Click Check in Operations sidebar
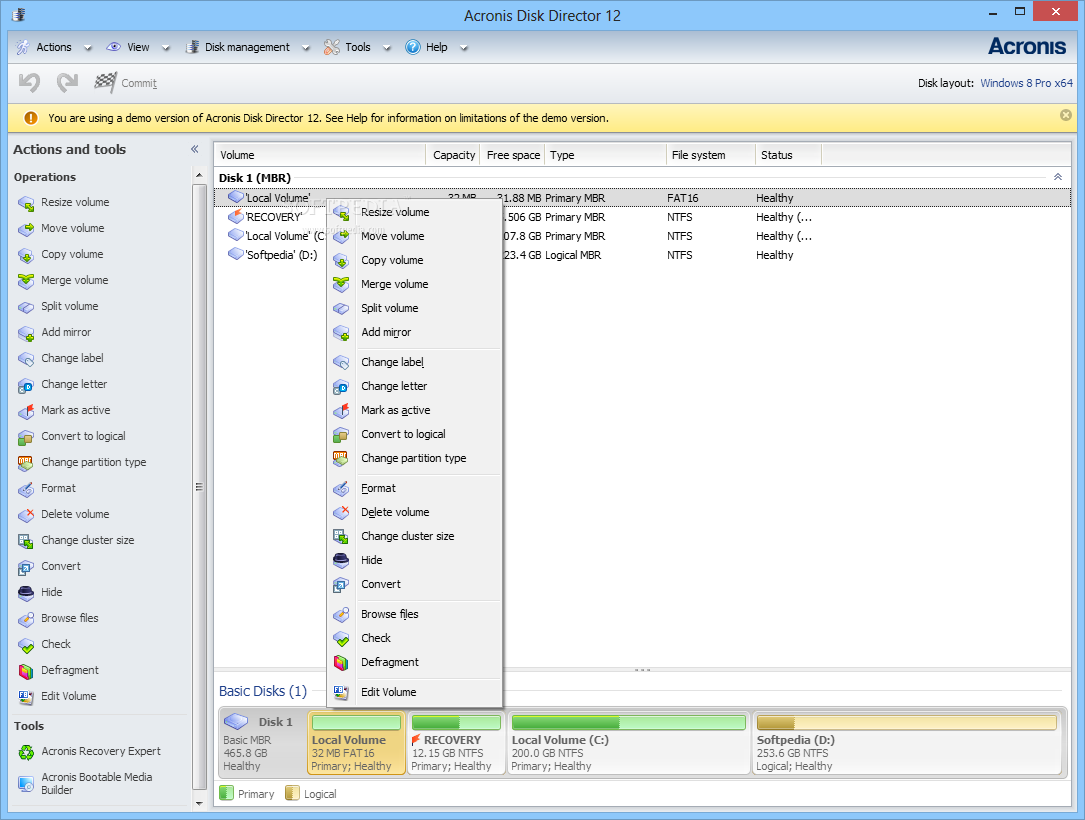 pos(56,644)
